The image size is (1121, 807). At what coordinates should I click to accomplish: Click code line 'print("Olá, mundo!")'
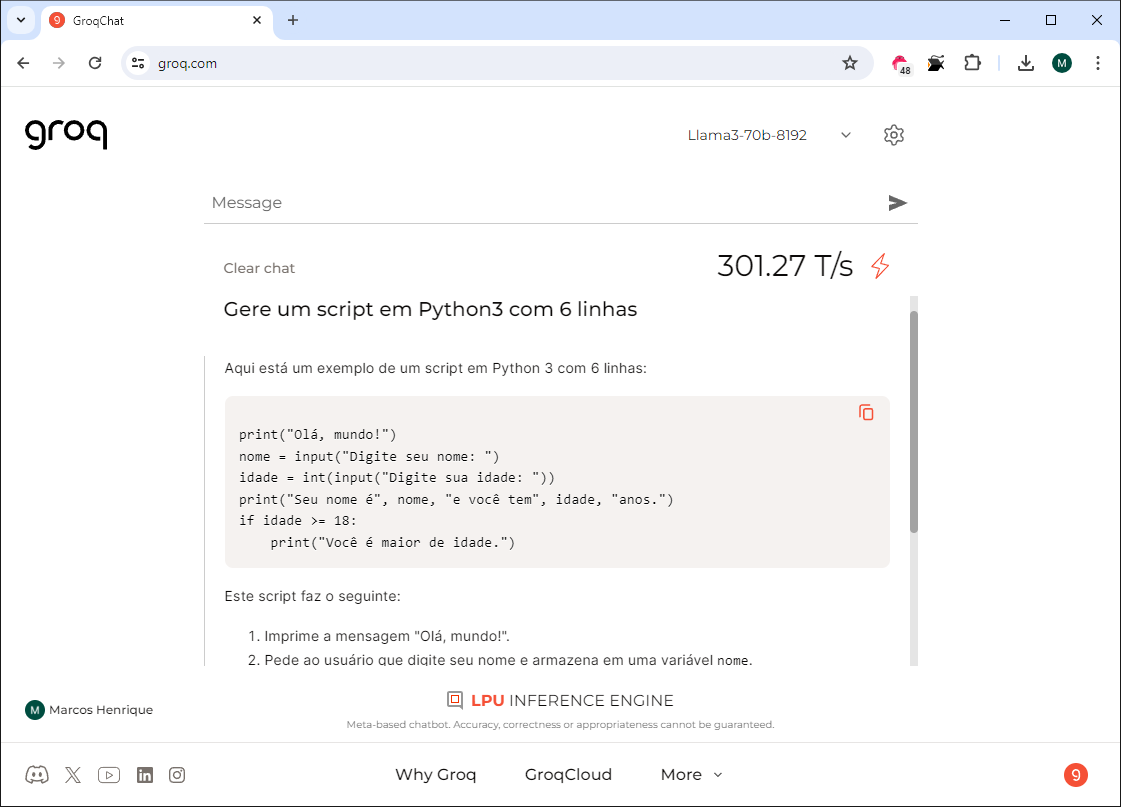pyautogui.click(x=317, y=435)
